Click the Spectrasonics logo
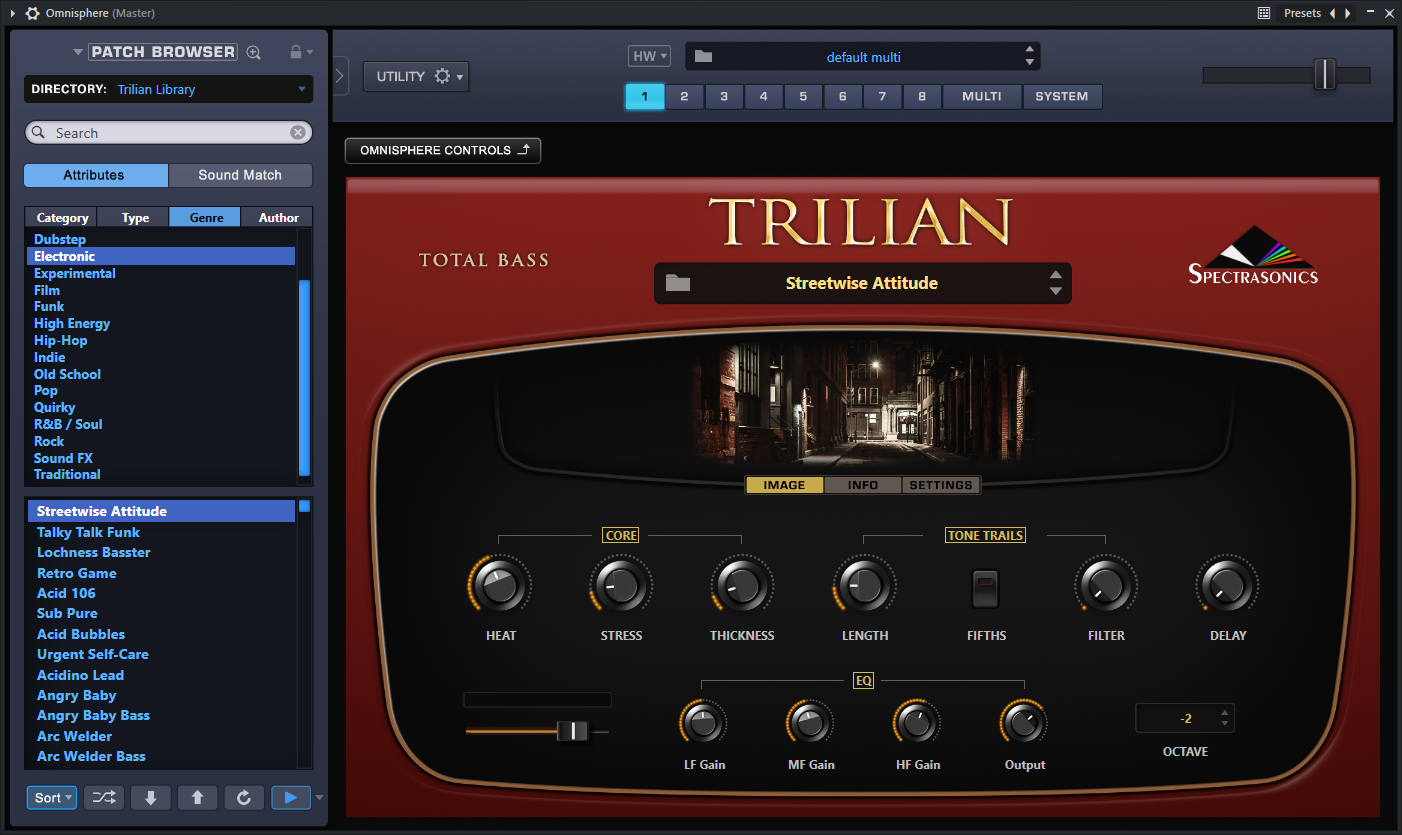Screen dimensions: 1402x835 (x=1253, y=256)
